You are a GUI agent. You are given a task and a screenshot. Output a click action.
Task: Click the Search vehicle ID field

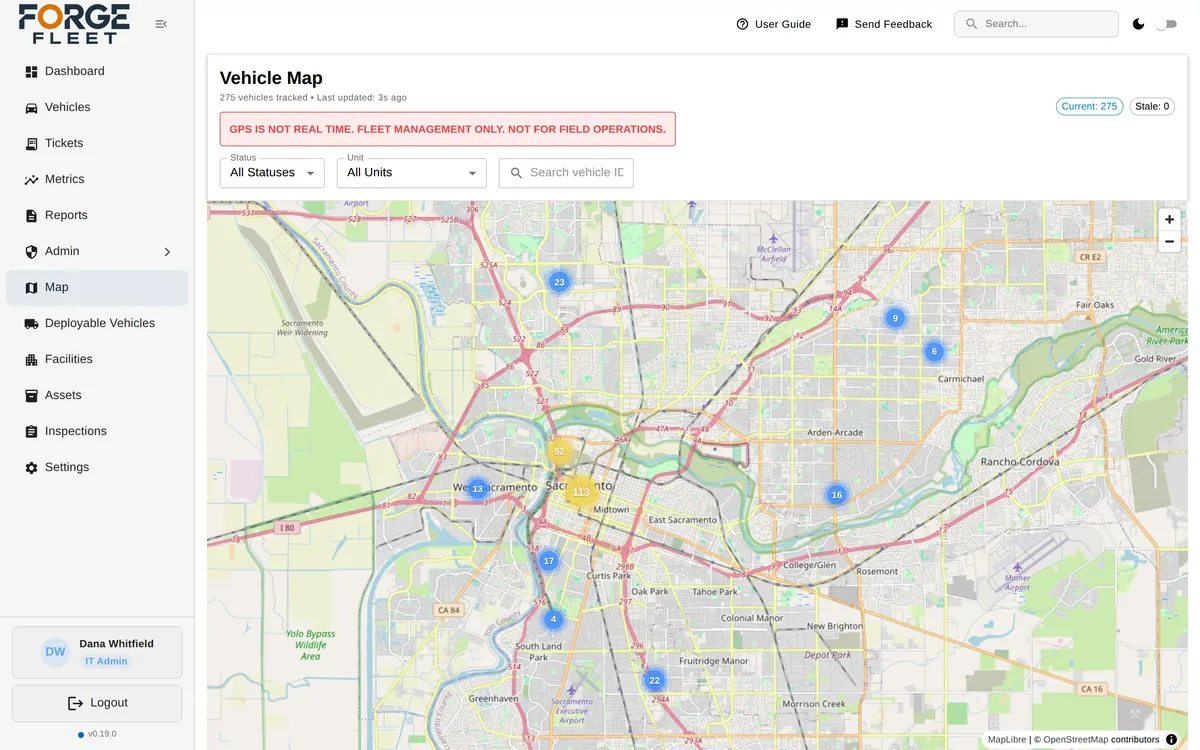tap(566, 173)
